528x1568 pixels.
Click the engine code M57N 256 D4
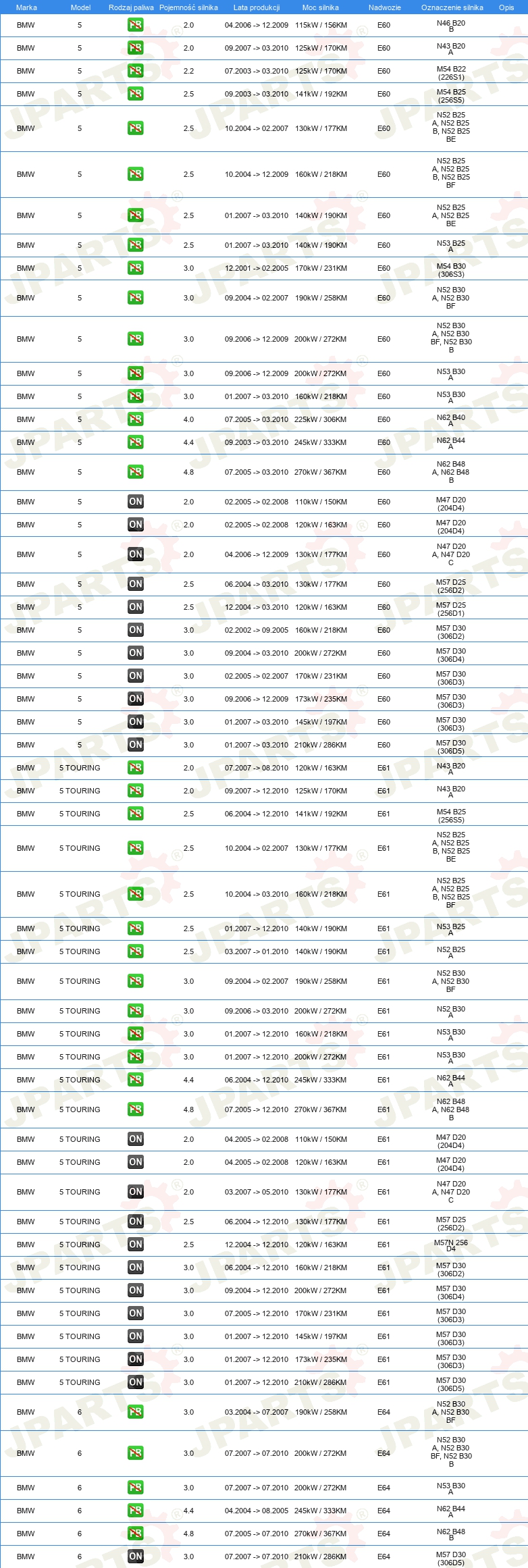[x=451, y=1245]
